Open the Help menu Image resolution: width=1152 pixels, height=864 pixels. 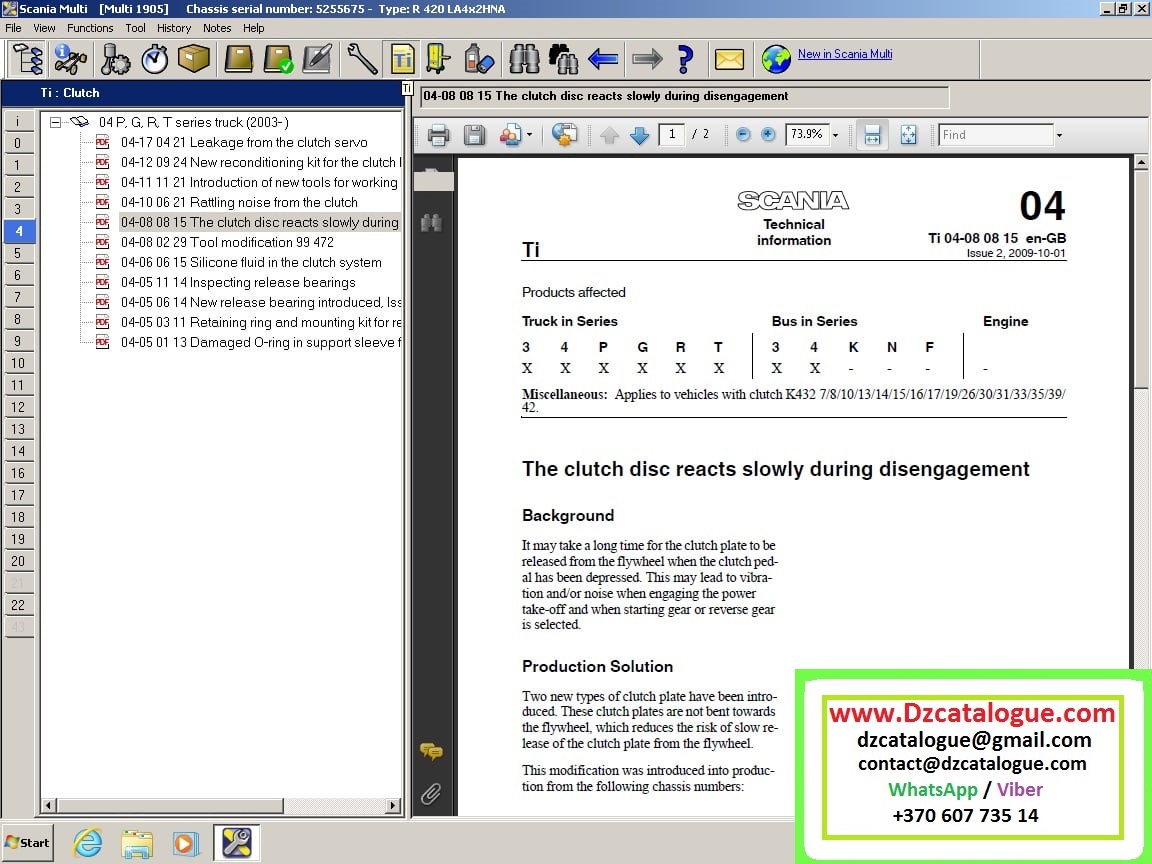[253, 28]
